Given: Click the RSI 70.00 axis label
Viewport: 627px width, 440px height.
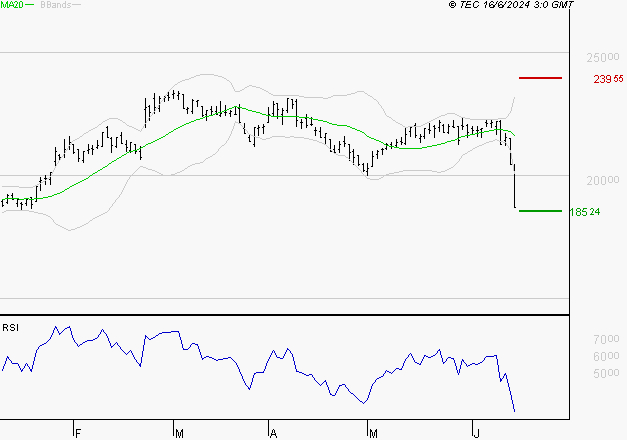Looking at the screenshot, I should (x=606, y=339).
